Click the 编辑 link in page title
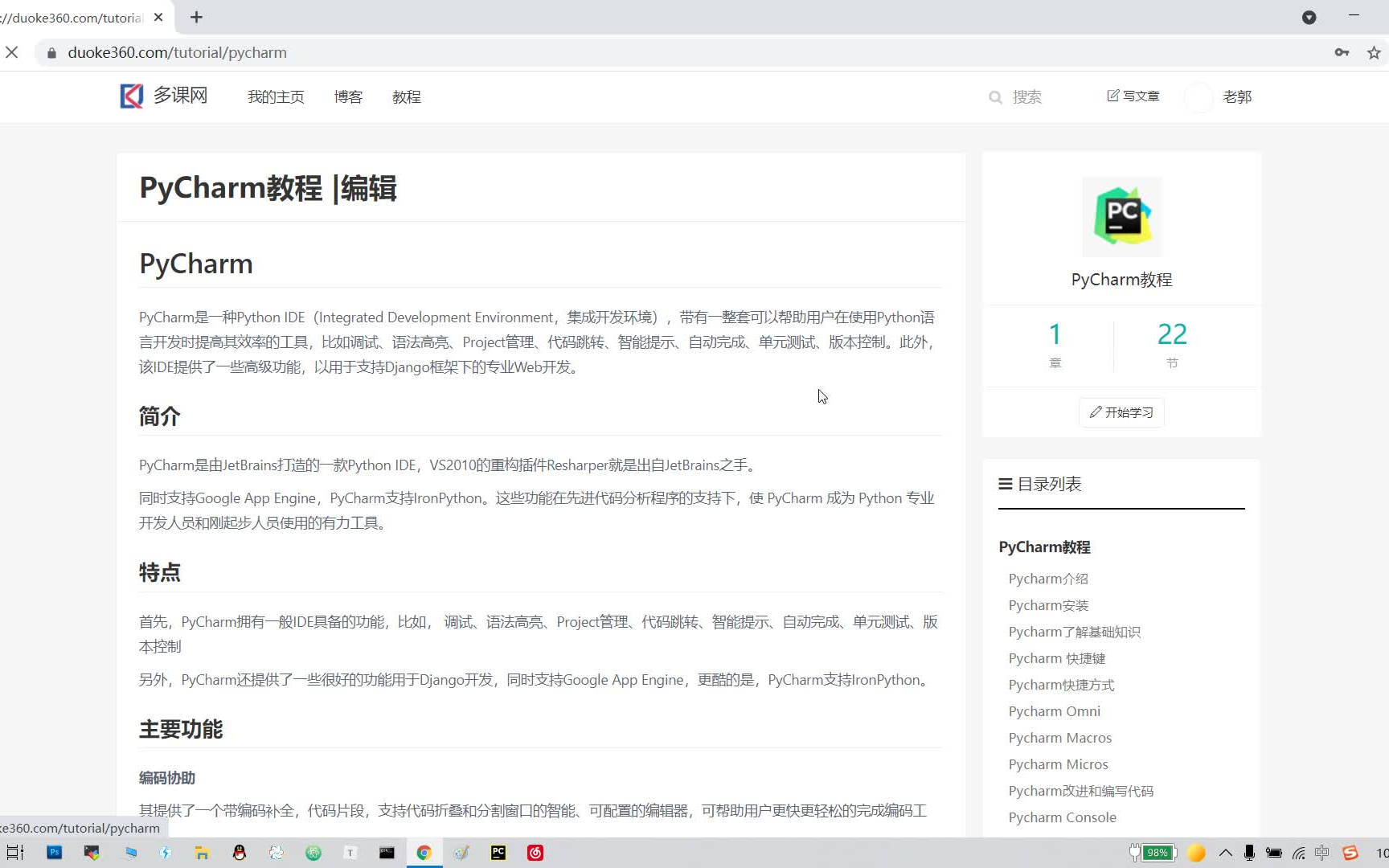The image size is (1389, 868). click(x=369, y=189)
